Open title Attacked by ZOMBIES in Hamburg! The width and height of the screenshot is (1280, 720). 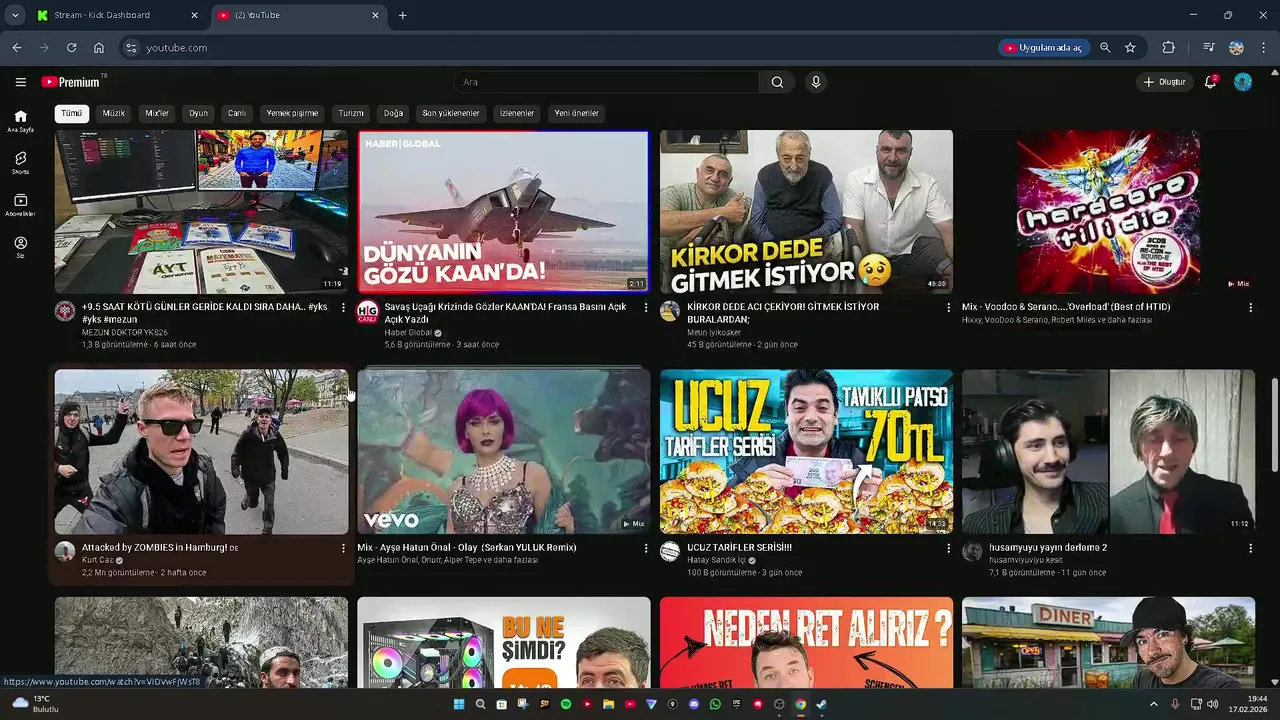click(154, 548)
